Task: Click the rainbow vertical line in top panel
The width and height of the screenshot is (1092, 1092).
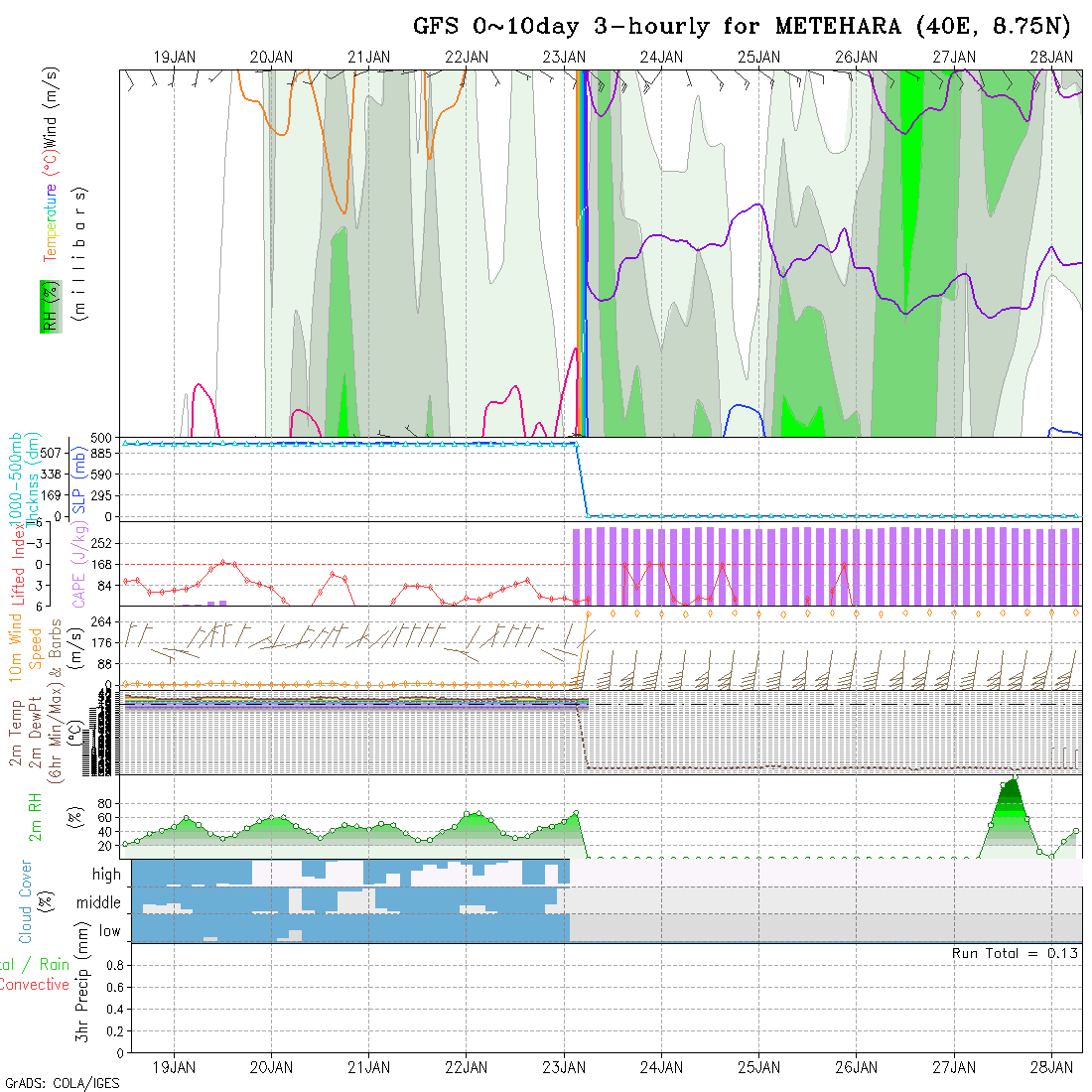Action: [582, 248]
